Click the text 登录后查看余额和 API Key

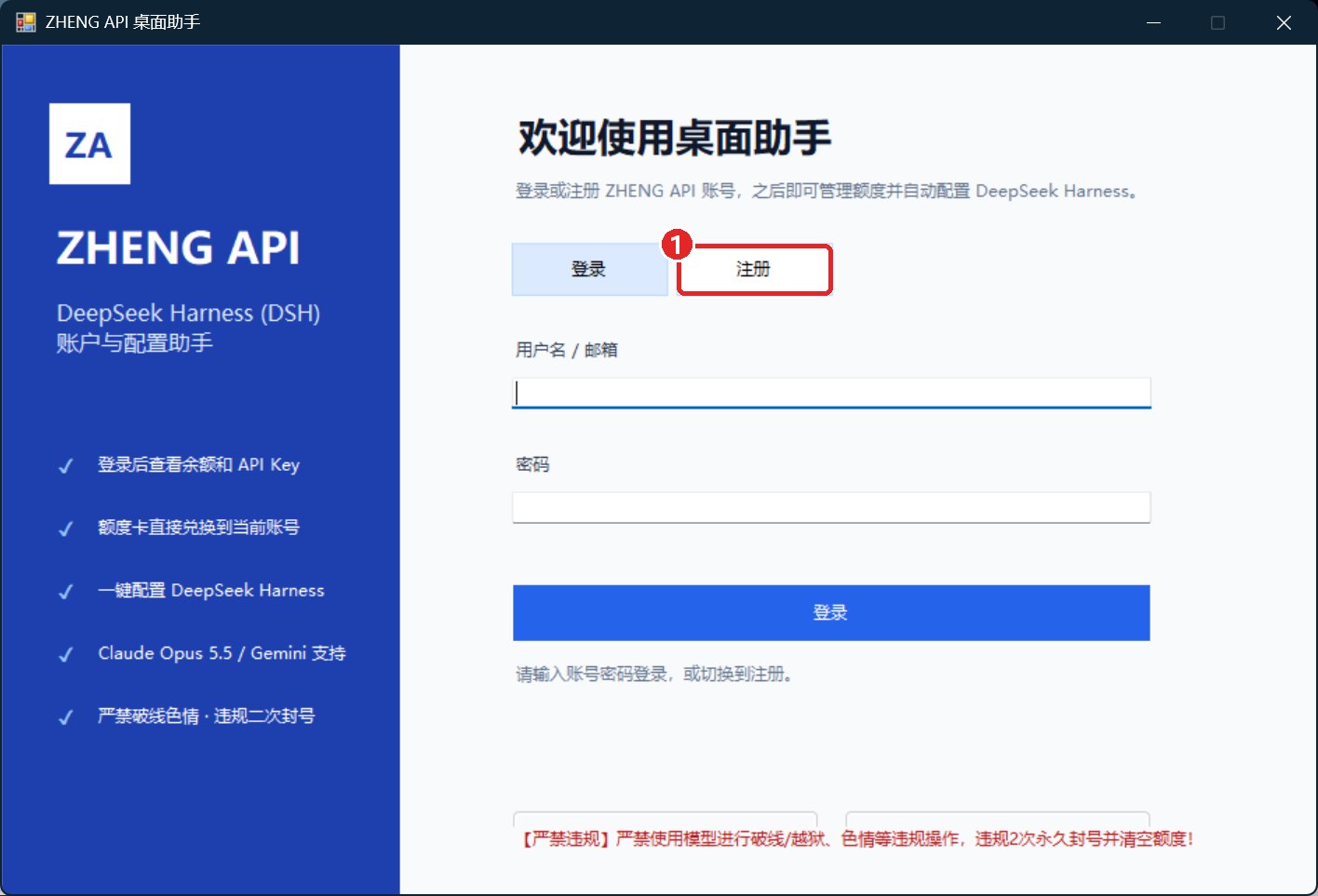pos(199,464)
